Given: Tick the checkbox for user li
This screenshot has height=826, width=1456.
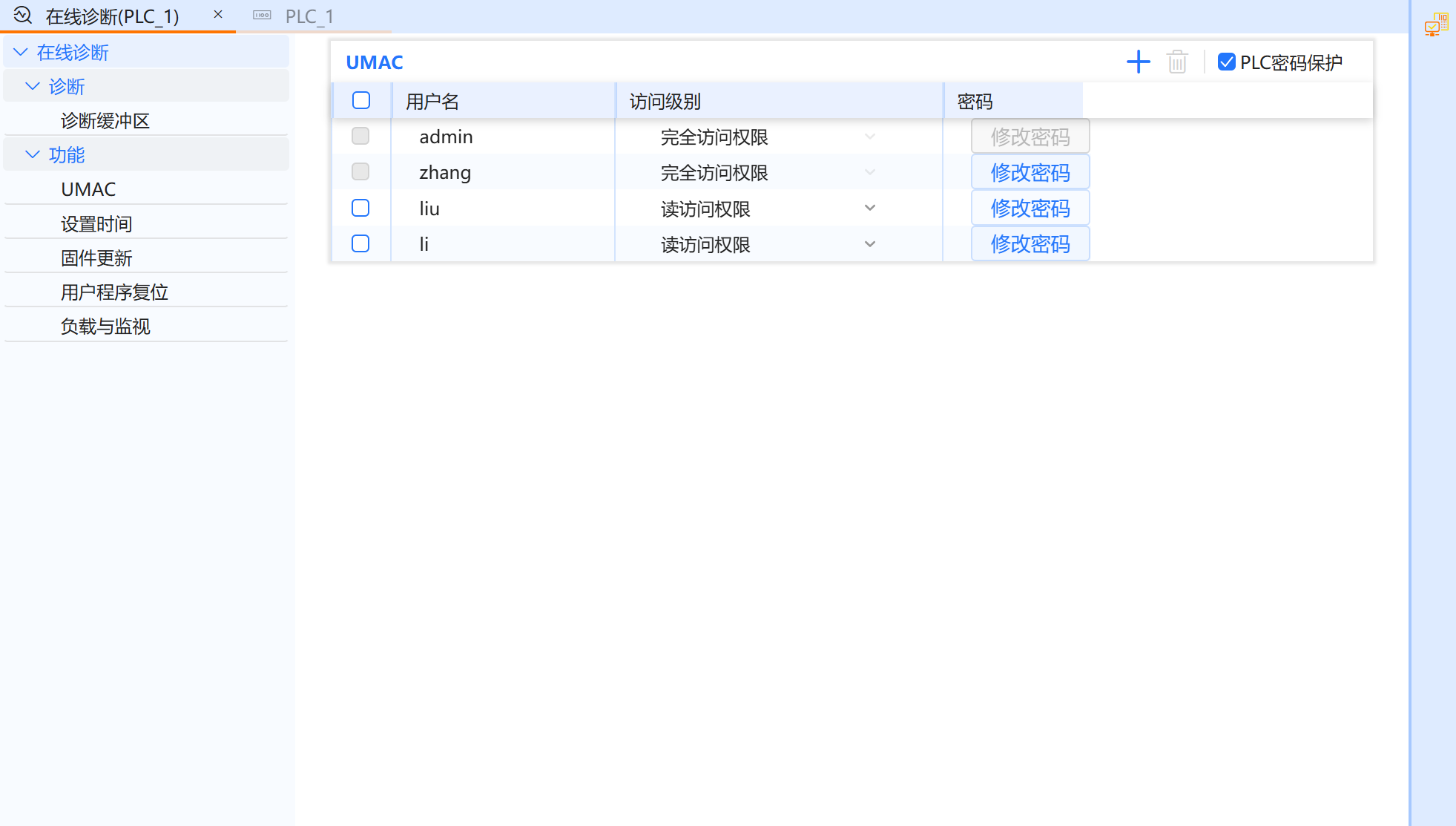Looking at the screenshot, I should point(360,244).
